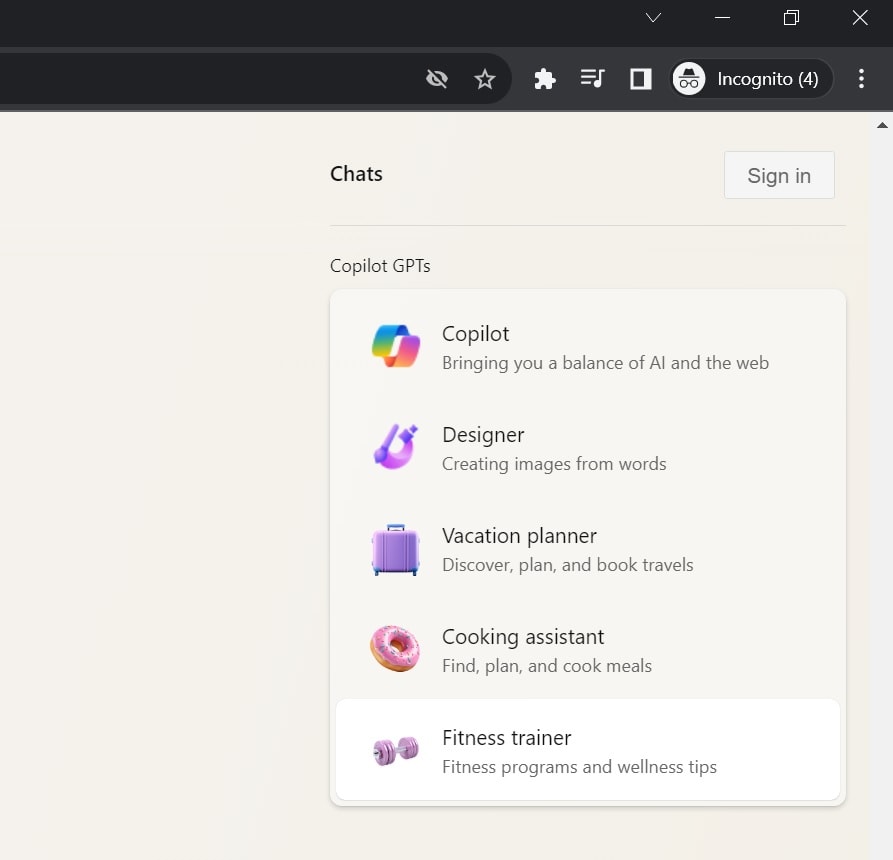Toggle the browser side panel icon
893x860 pixels.
coord(641,79)
